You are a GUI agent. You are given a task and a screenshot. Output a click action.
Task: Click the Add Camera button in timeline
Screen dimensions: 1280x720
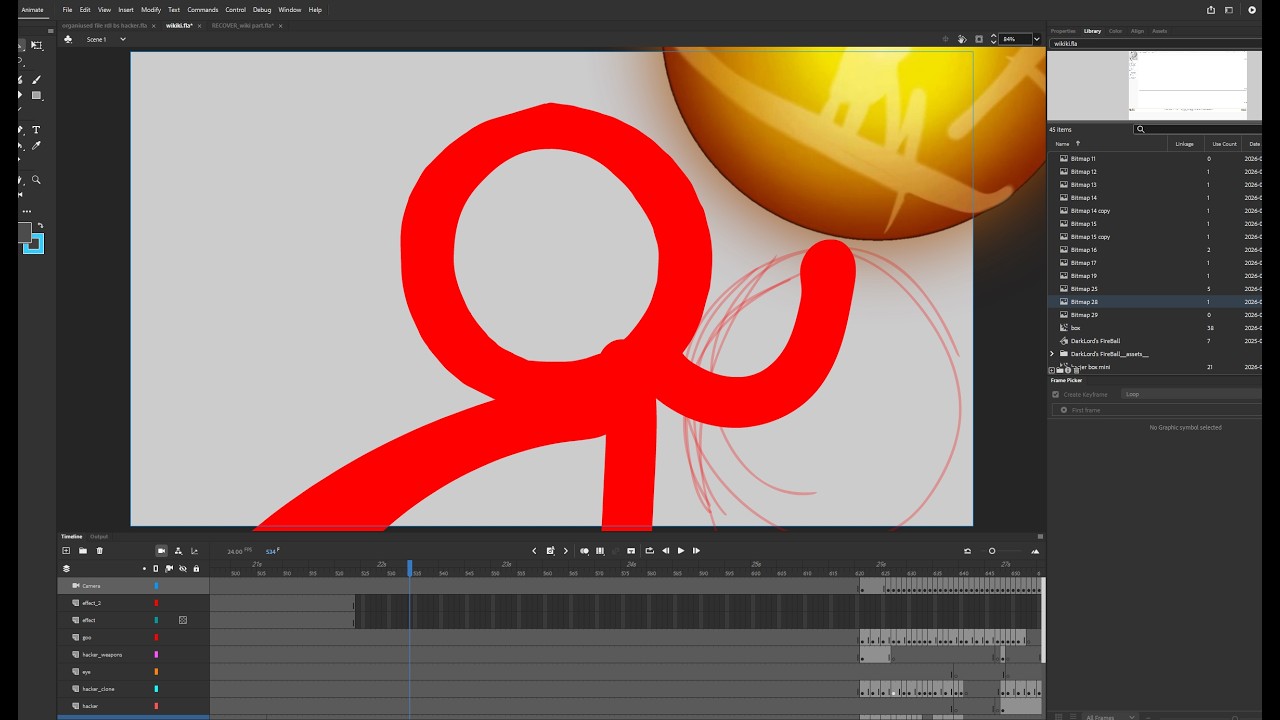coord(161,551)
